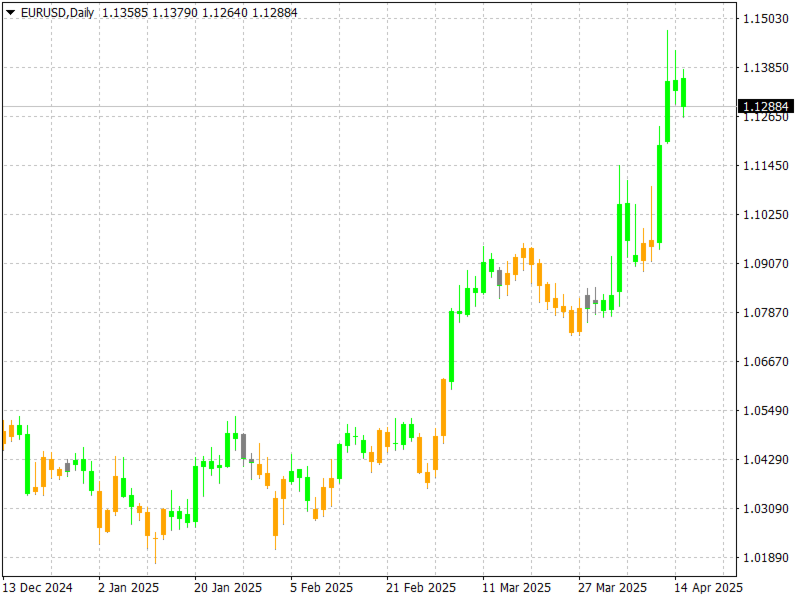This screenshot has width=800, height=600.
Task: Click the 1.09070 price axis label
Action: point(766,264)
